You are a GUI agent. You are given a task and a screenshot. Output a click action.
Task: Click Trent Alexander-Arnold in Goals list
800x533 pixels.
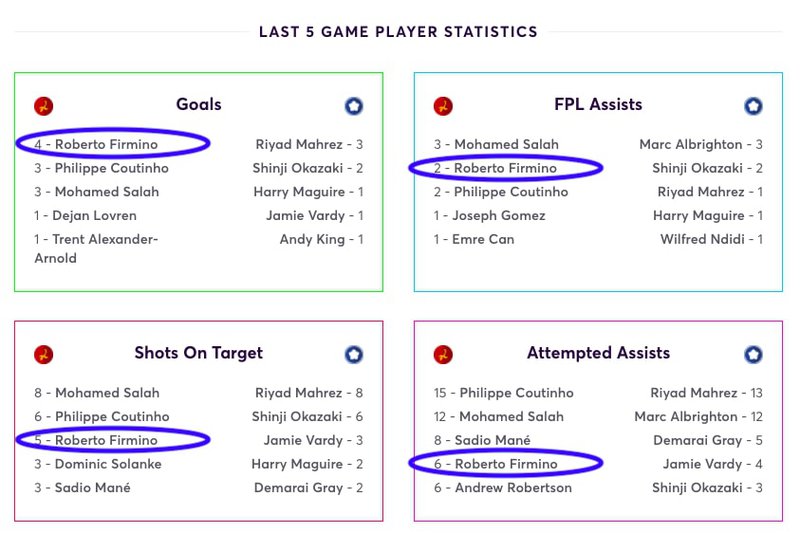pyautogui.click(x=96, y=248)
